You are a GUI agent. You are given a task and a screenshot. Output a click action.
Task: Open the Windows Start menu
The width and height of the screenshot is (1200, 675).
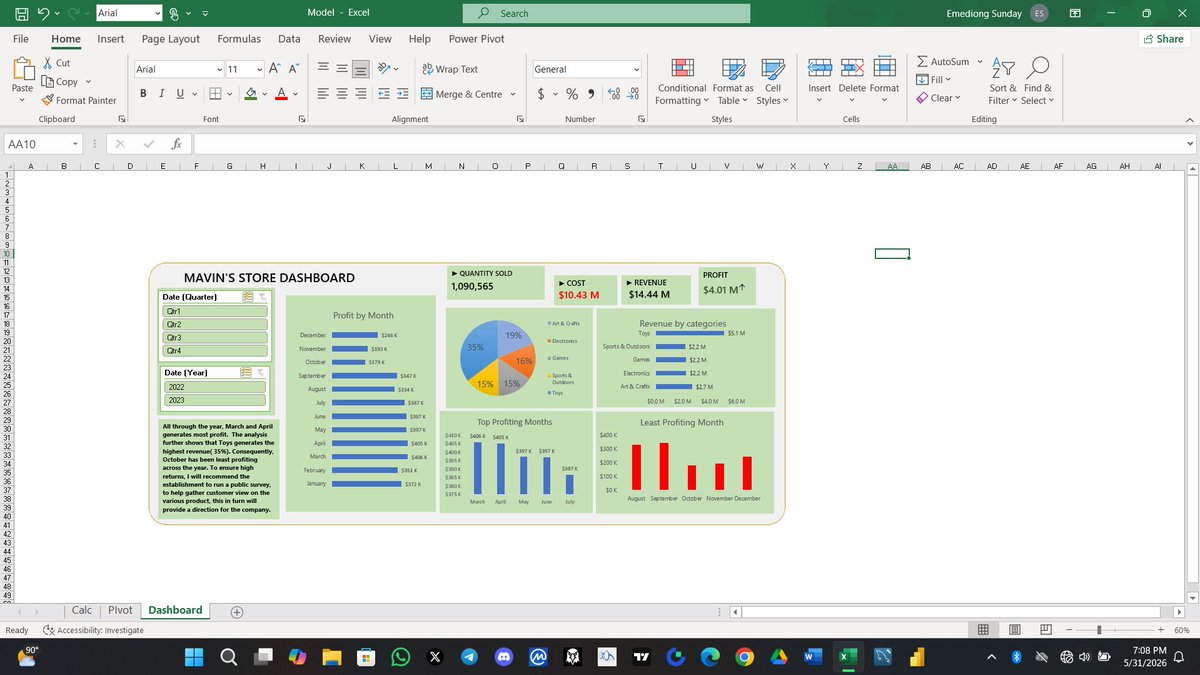(x=193, y=657)
